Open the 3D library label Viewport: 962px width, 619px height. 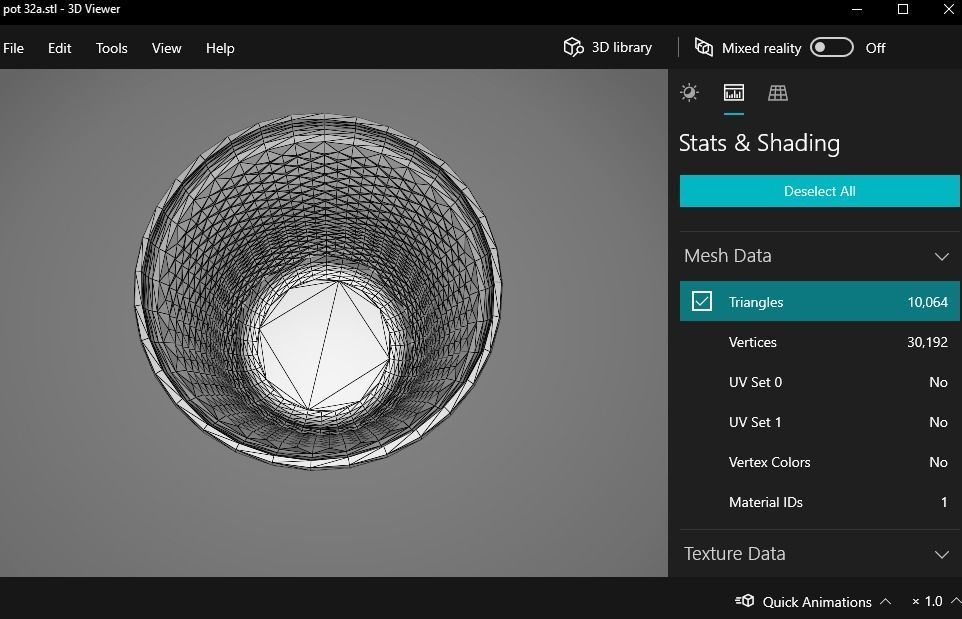coord(621,47)
